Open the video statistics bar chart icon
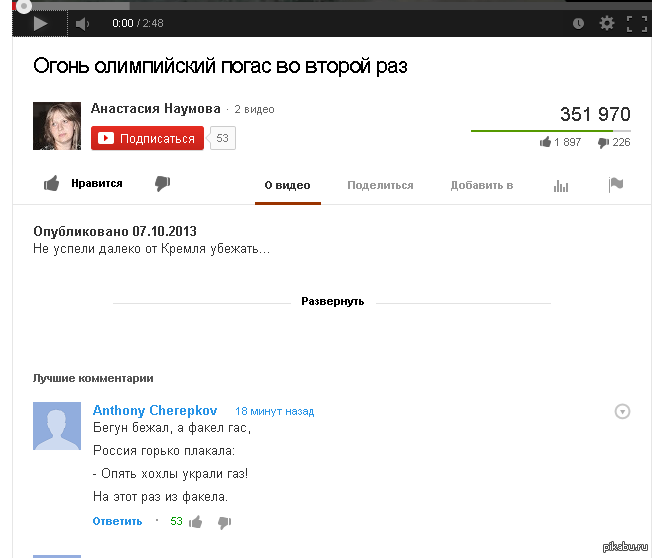This screenshot has width=653, height=558. 561,185
